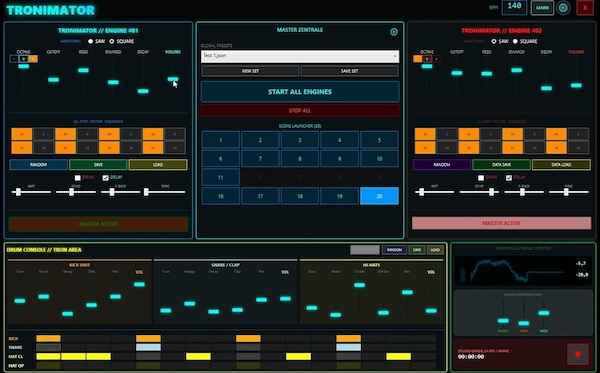Toggle first KICK step in drum grid
This screenshot has width=600, height=373.
tap(49, 339)
